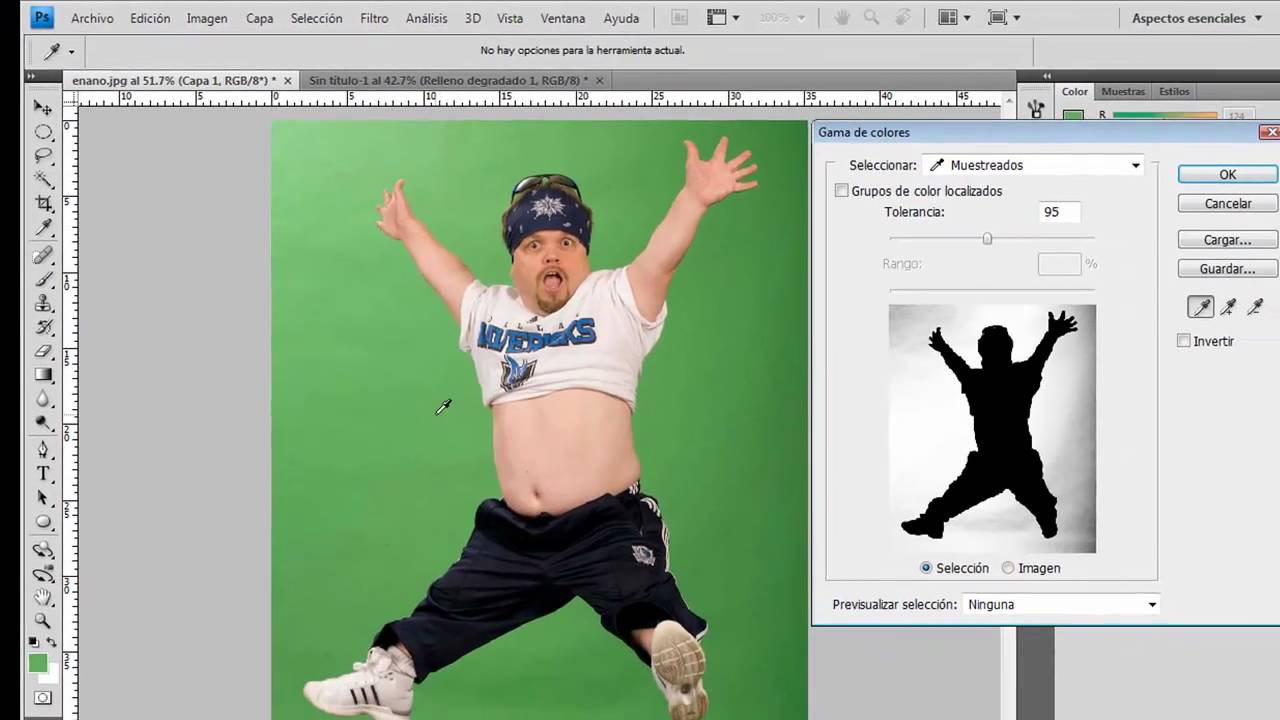Select the Lasso tool

43,156
